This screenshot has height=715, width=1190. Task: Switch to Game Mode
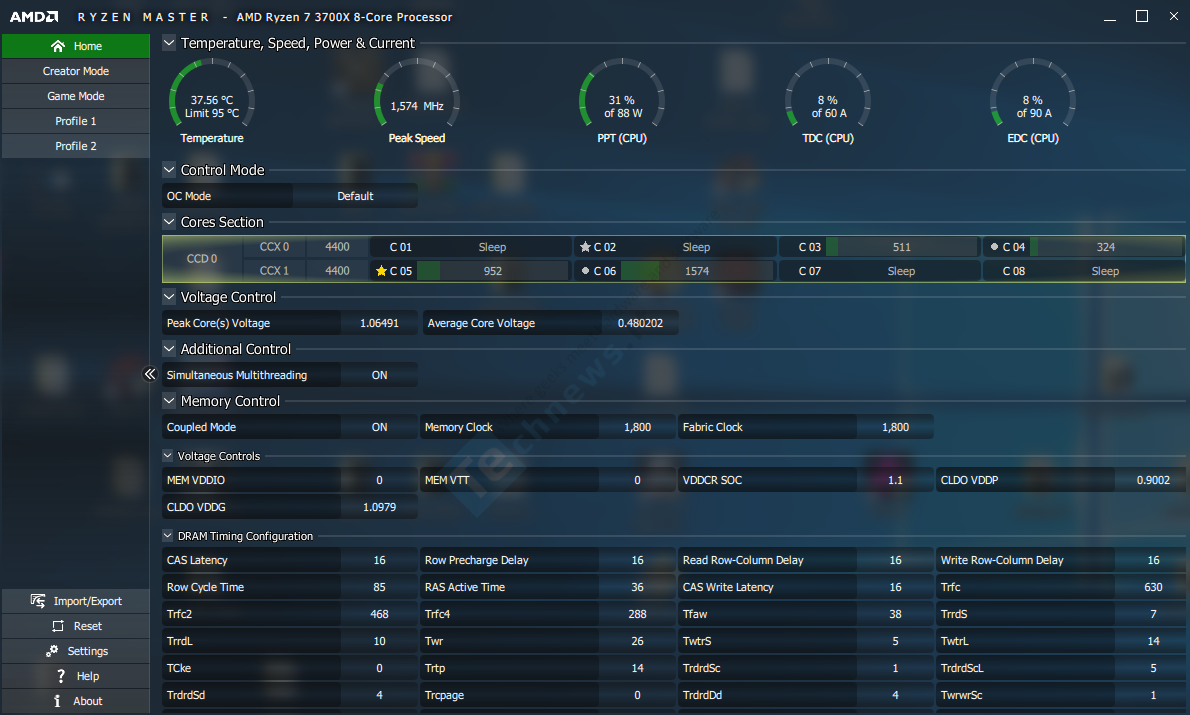coord(76,96)
